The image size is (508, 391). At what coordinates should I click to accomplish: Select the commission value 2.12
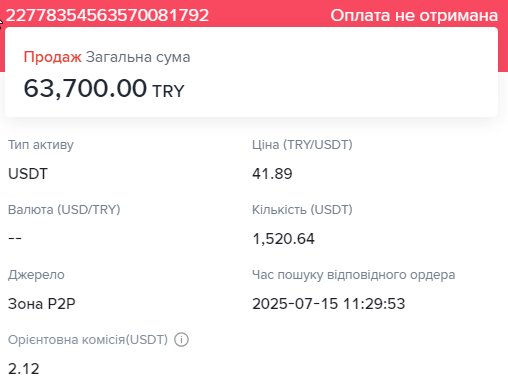tap(23, 369)
